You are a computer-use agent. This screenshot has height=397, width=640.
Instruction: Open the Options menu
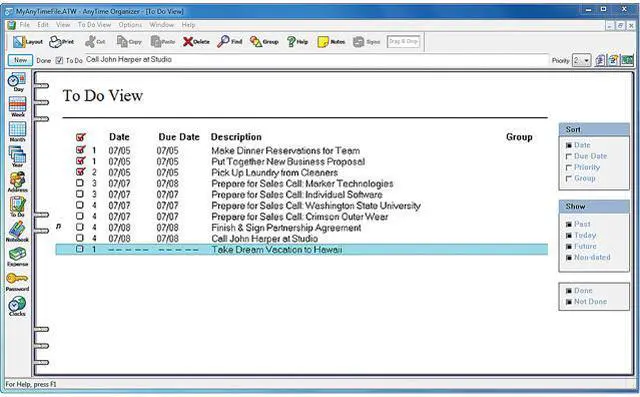pyautogui.click(x=130, y=25)
